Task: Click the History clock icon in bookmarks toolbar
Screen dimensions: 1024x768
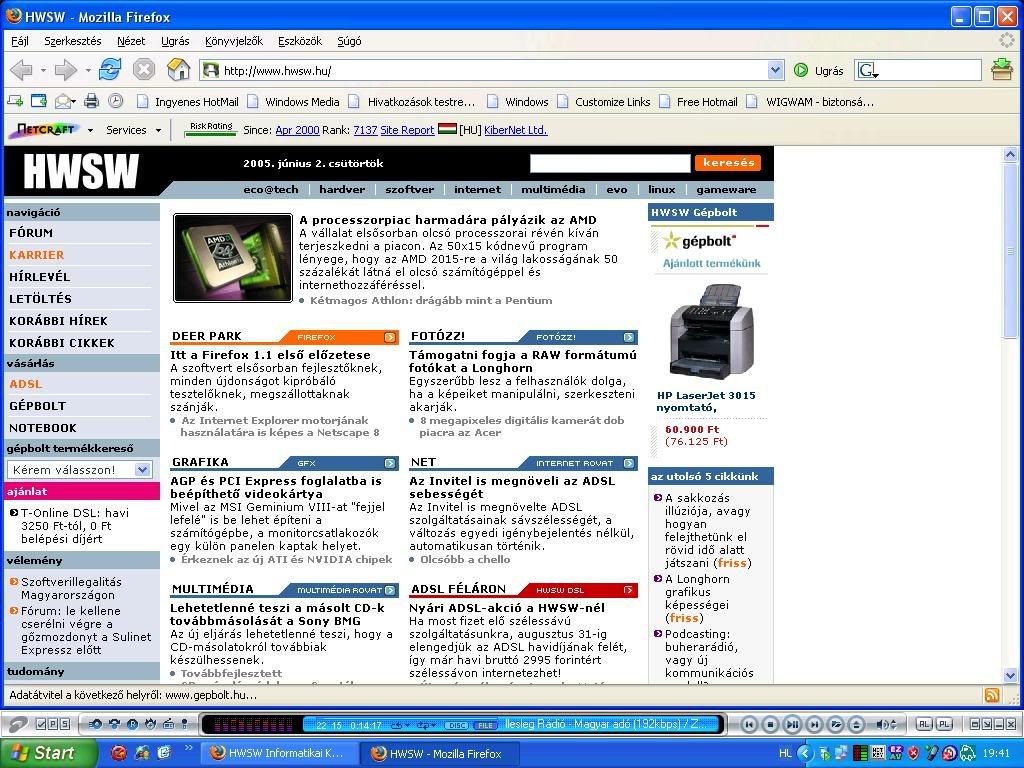Action: 116,101
